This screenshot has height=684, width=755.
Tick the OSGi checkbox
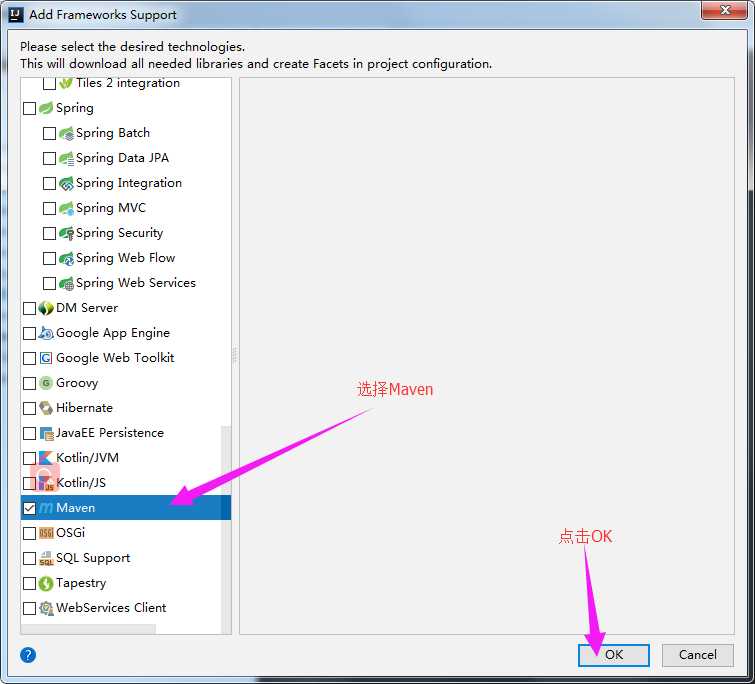(29, 533)
